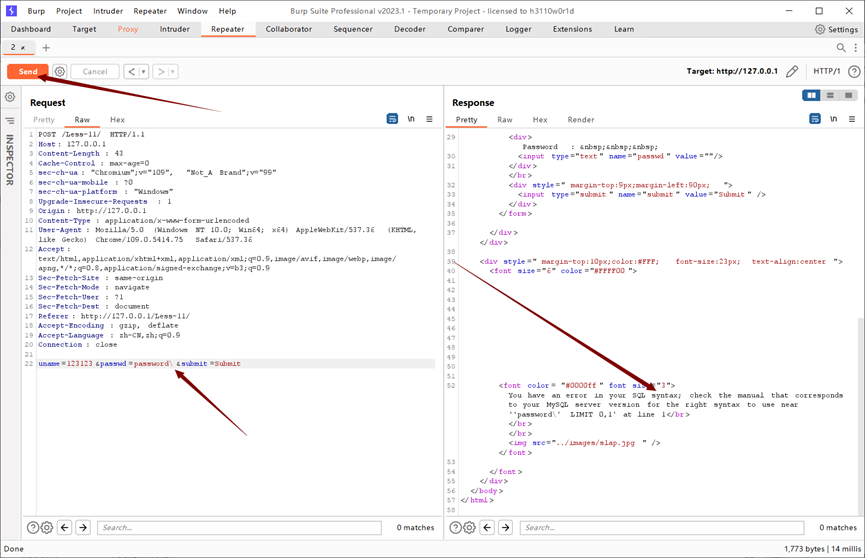Screen dimensions: 865x558
Task: Open Request search help question icon
Action: [x=33, y=528]
